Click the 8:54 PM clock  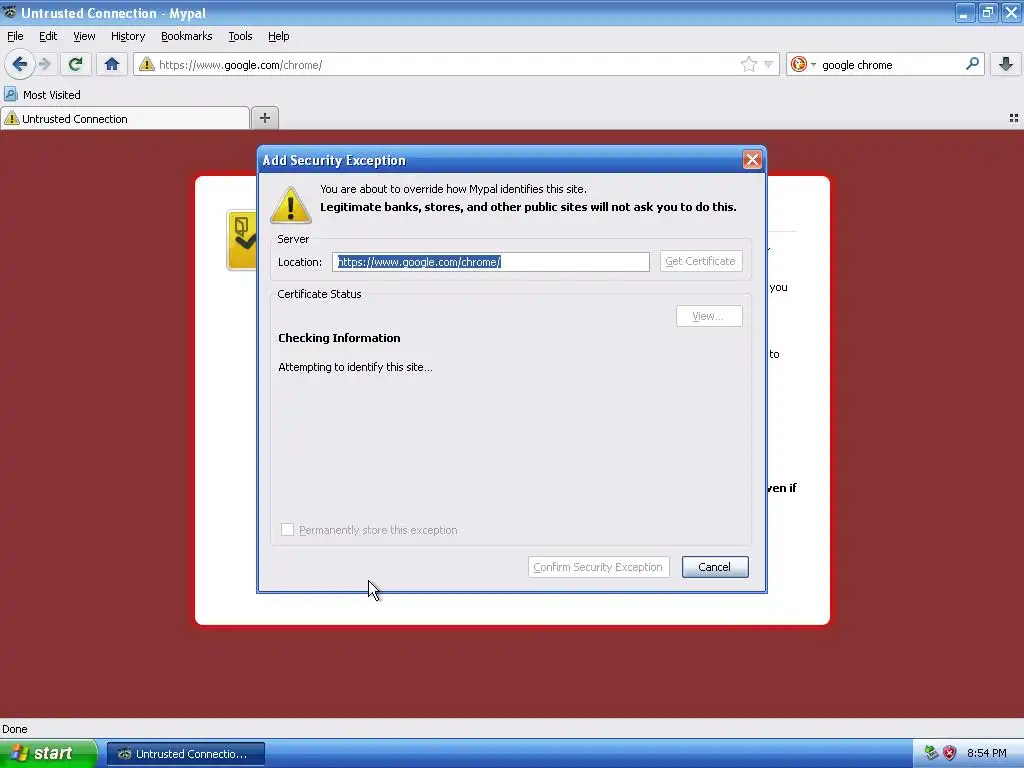click(x=986, y=753)
